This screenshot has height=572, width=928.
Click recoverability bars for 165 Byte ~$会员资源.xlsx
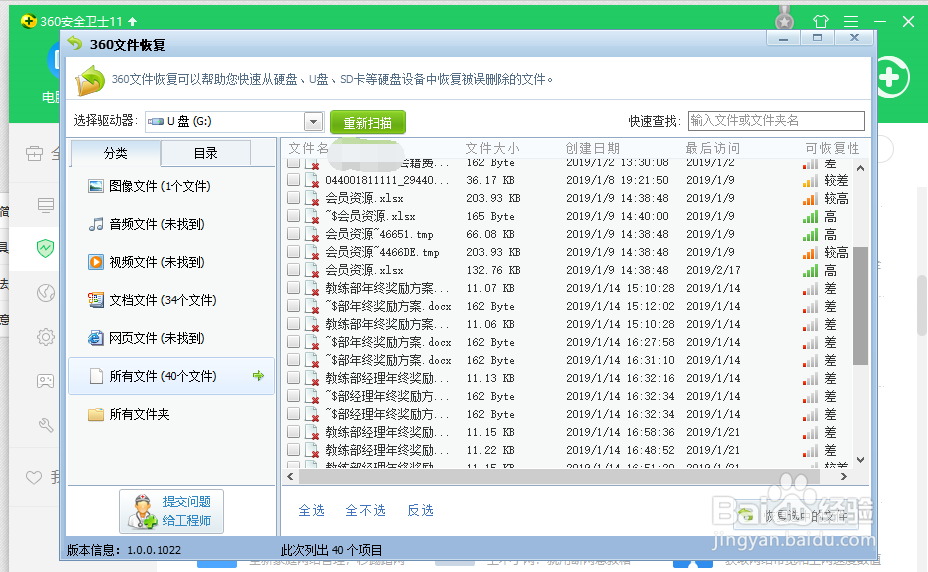[810, 217]
